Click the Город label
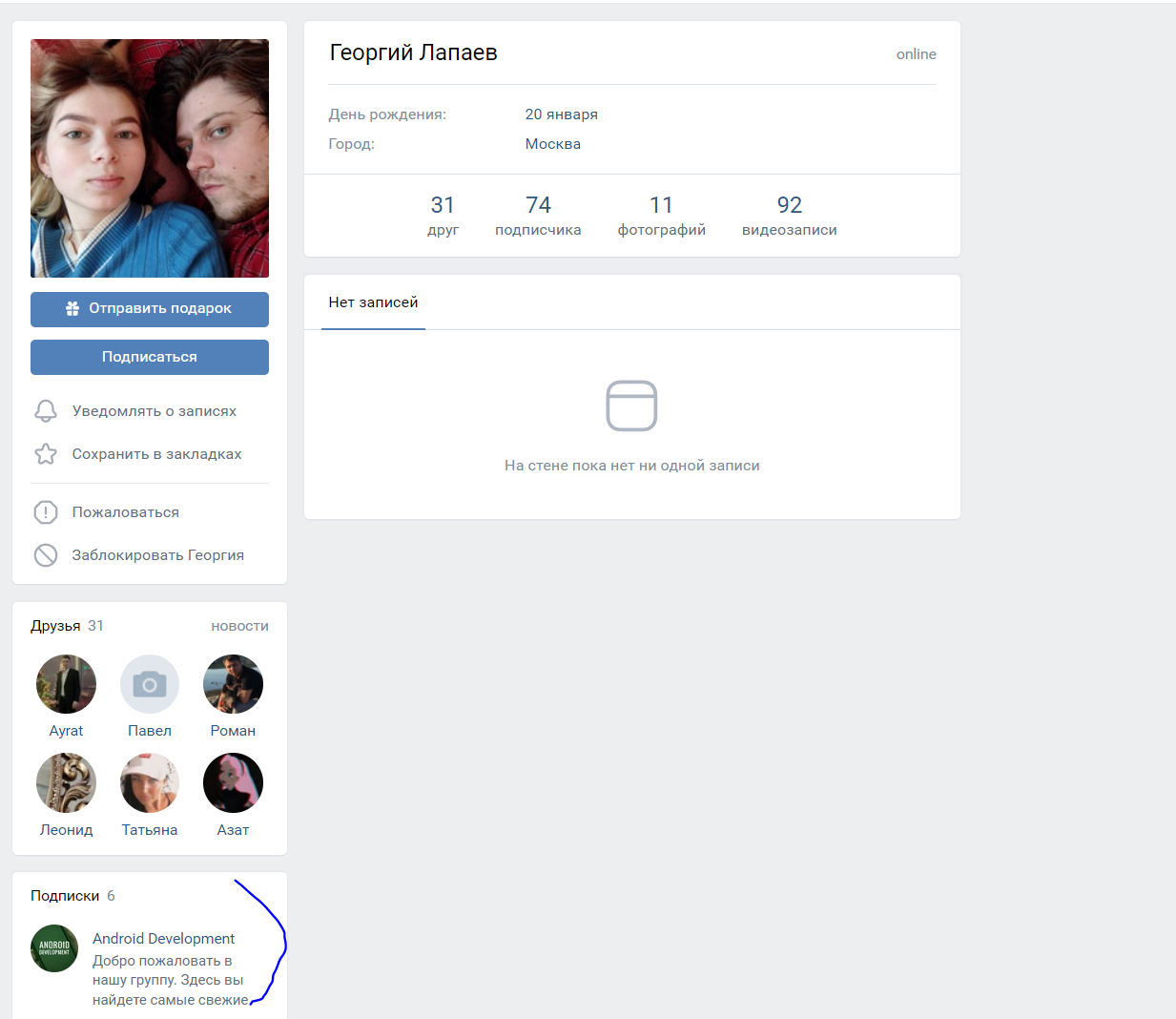 point(351,144)
